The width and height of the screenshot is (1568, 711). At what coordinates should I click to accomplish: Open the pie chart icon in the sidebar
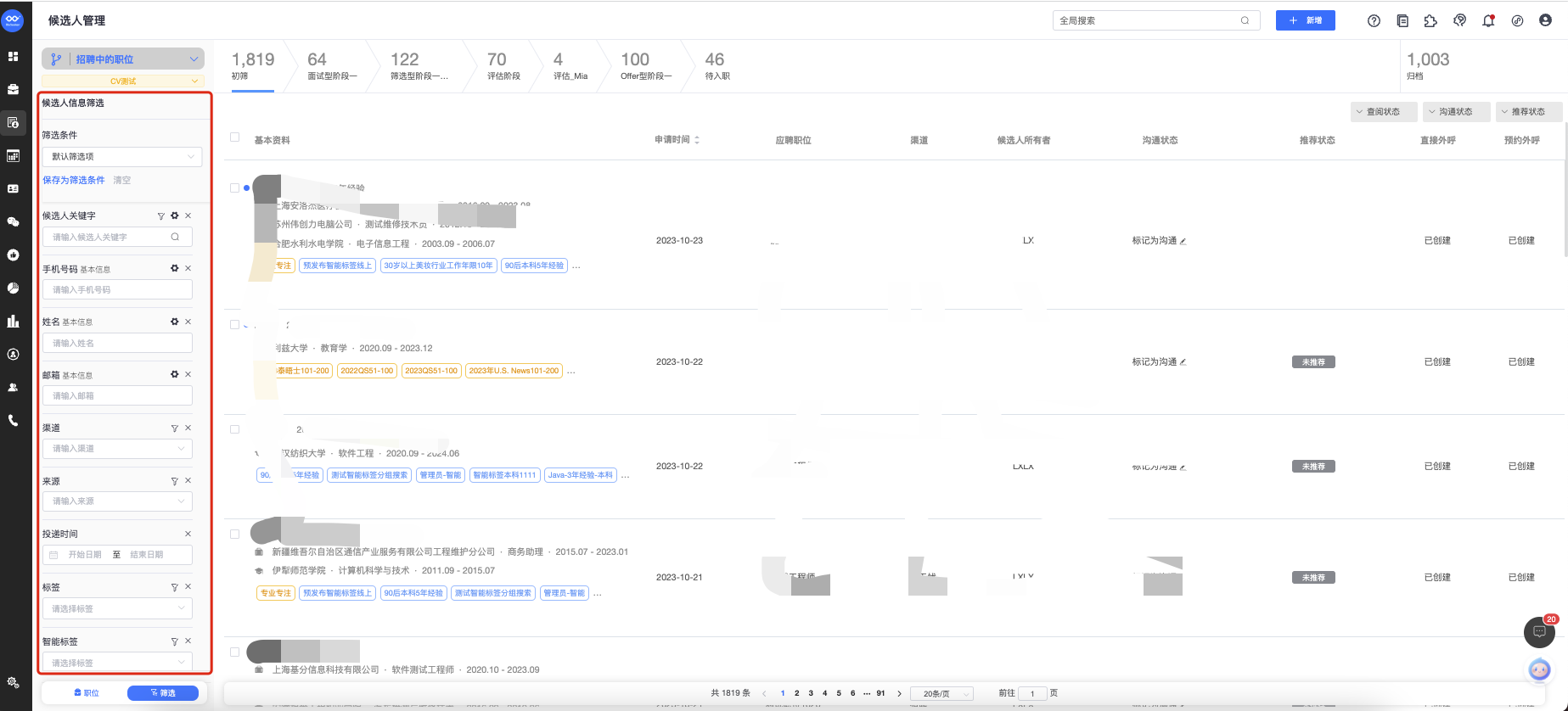click(x=13, y=288)
